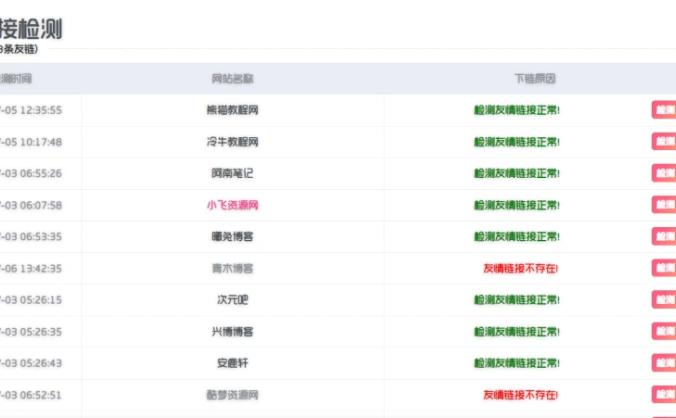Image resolution: width=676 pixels, height=418 pixels.
Task: Click green status text in 小飞资源网 row
Action: (517, 205)
